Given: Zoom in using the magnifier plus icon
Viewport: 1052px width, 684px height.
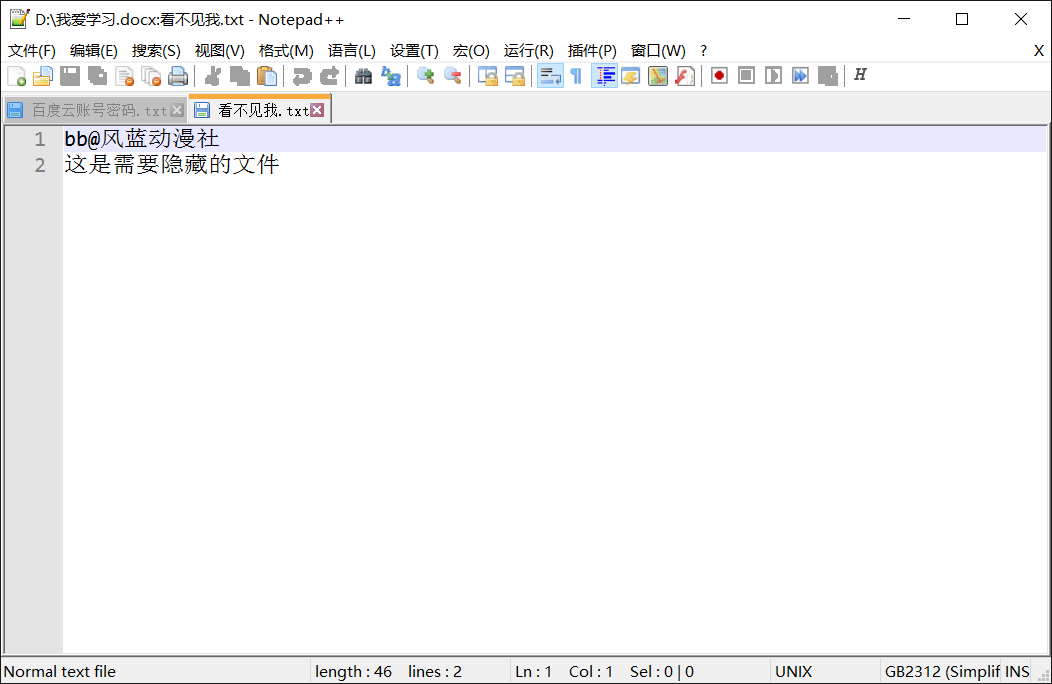Looking at the screenshot, I should pos(426,76).
